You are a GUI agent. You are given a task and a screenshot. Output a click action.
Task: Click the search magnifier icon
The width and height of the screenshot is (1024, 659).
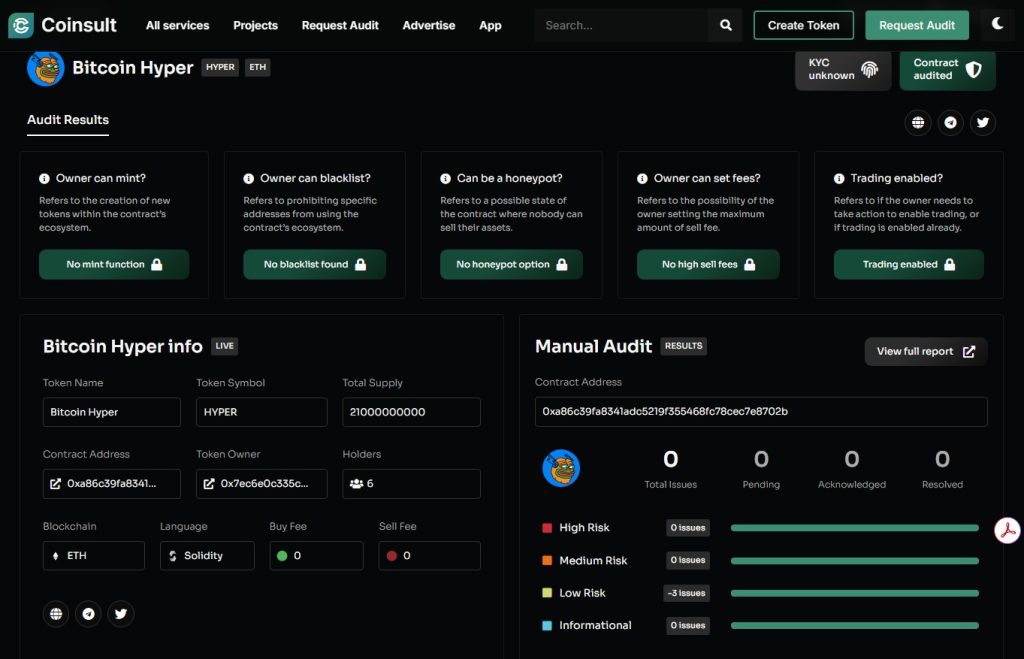coord(726,25)
